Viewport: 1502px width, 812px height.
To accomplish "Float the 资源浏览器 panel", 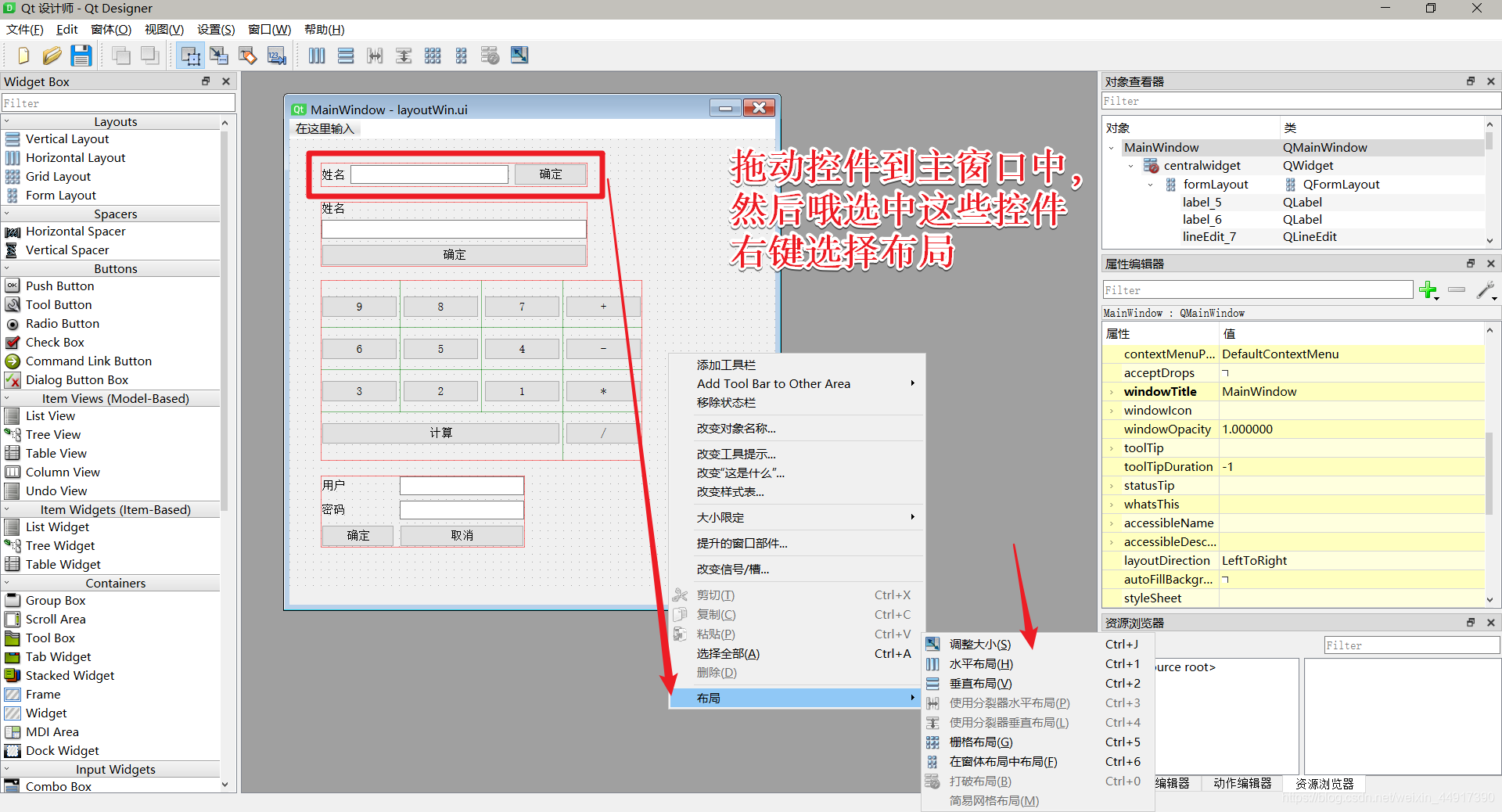I will 1471,623.
